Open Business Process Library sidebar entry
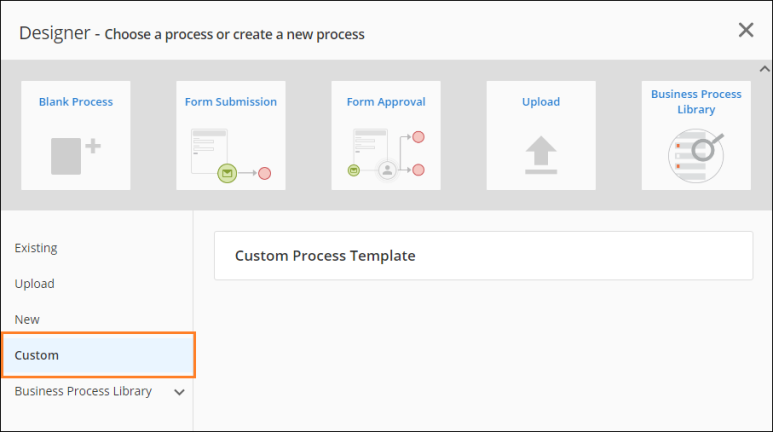773x432 pixels. tap(83, 391)
